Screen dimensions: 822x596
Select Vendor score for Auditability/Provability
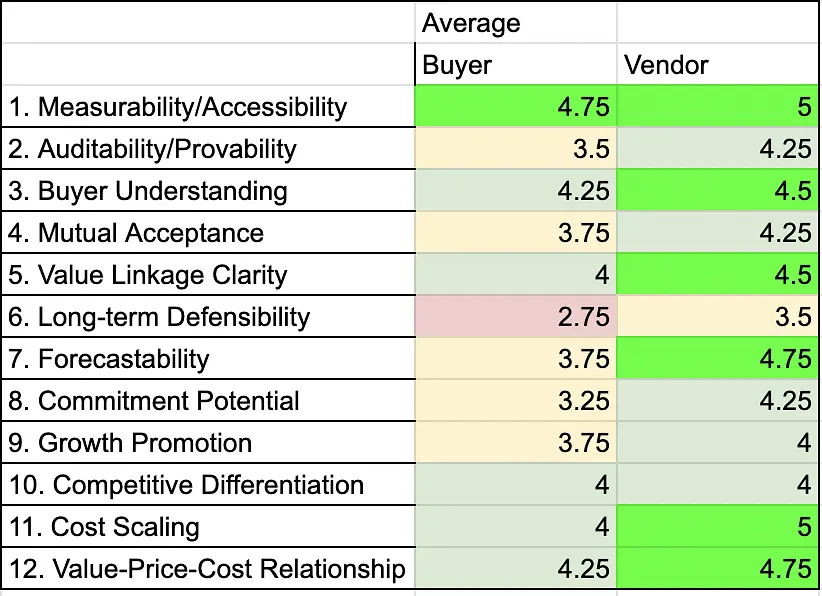point(717,149)
